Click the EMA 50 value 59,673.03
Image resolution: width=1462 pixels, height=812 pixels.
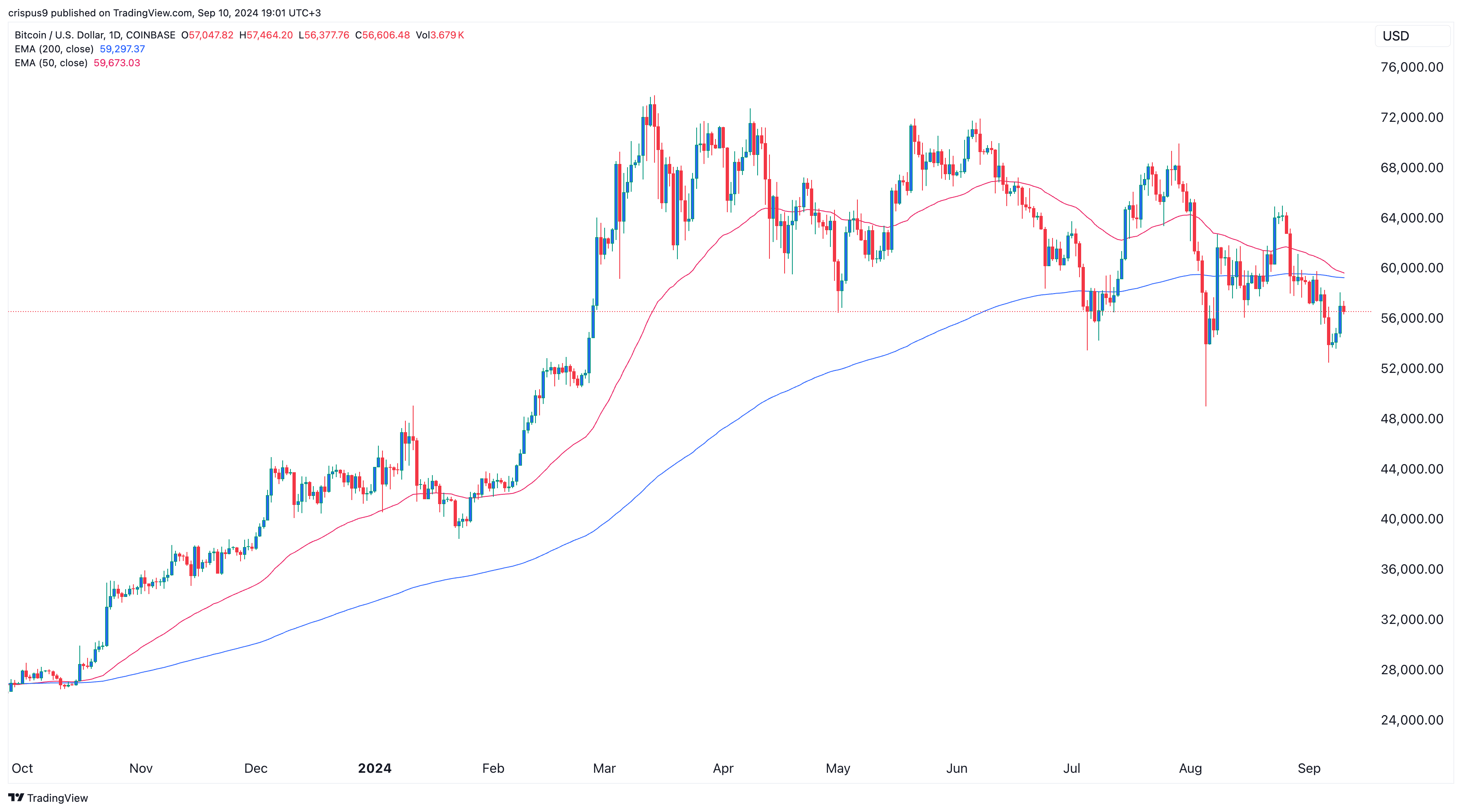[x=117, y=63]
